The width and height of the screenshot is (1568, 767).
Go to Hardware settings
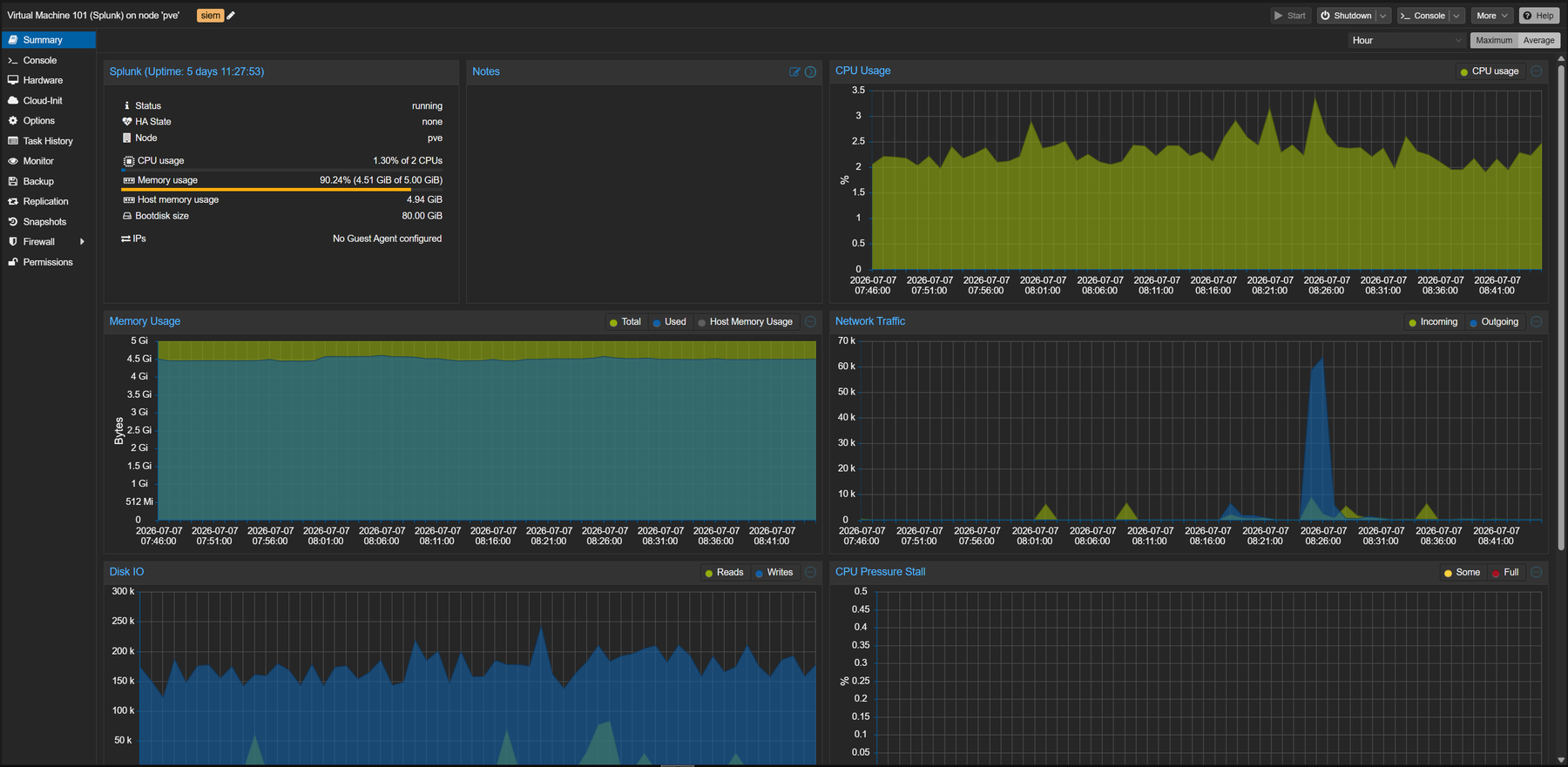pyautogui.click(x=49, y=80)
